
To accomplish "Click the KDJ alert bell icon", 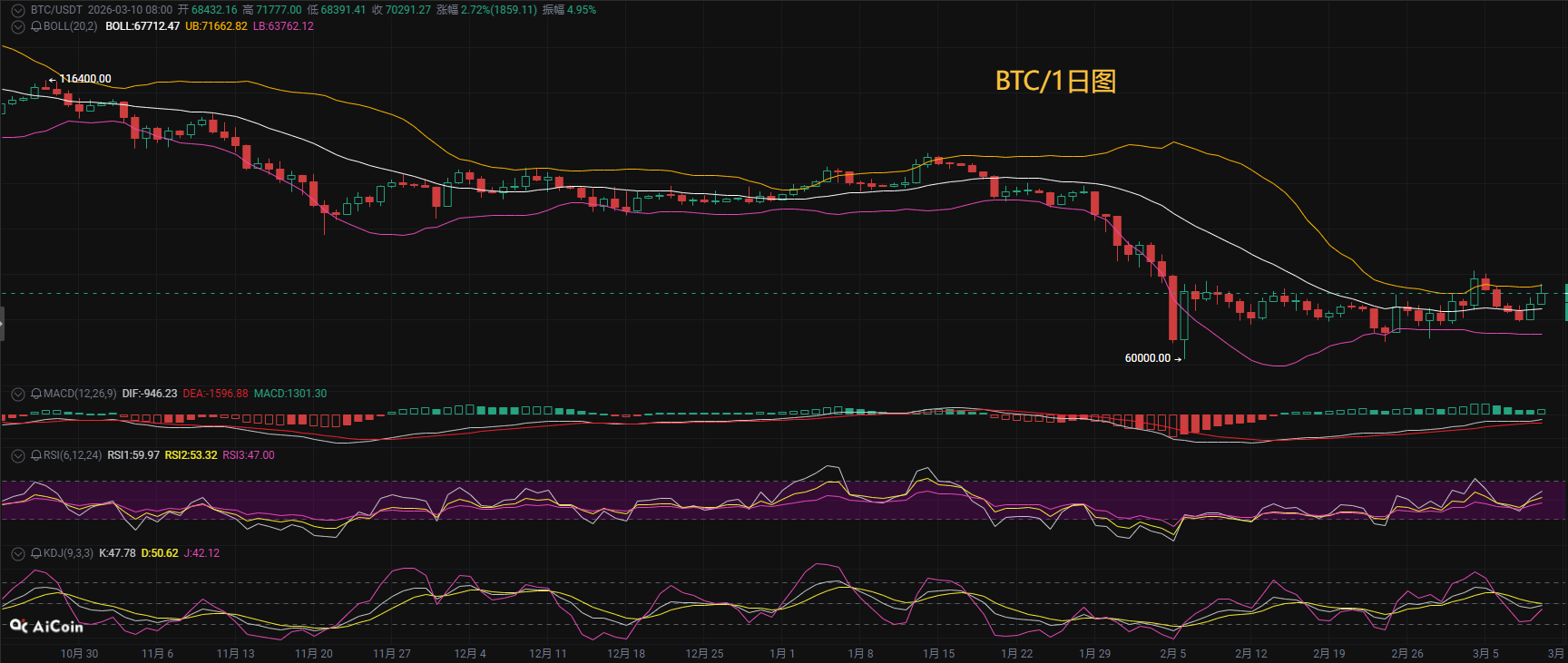I will 36,553.
